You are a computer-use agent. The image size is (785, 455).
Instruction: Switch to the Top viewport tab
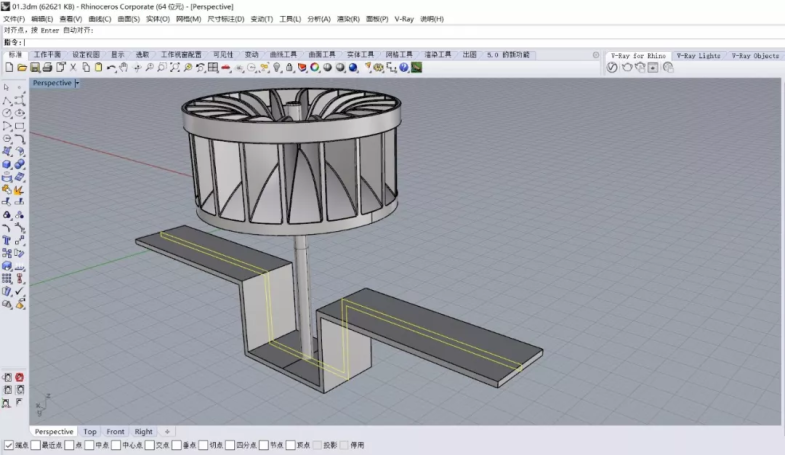pyautogui.click(x=90, y=432)
